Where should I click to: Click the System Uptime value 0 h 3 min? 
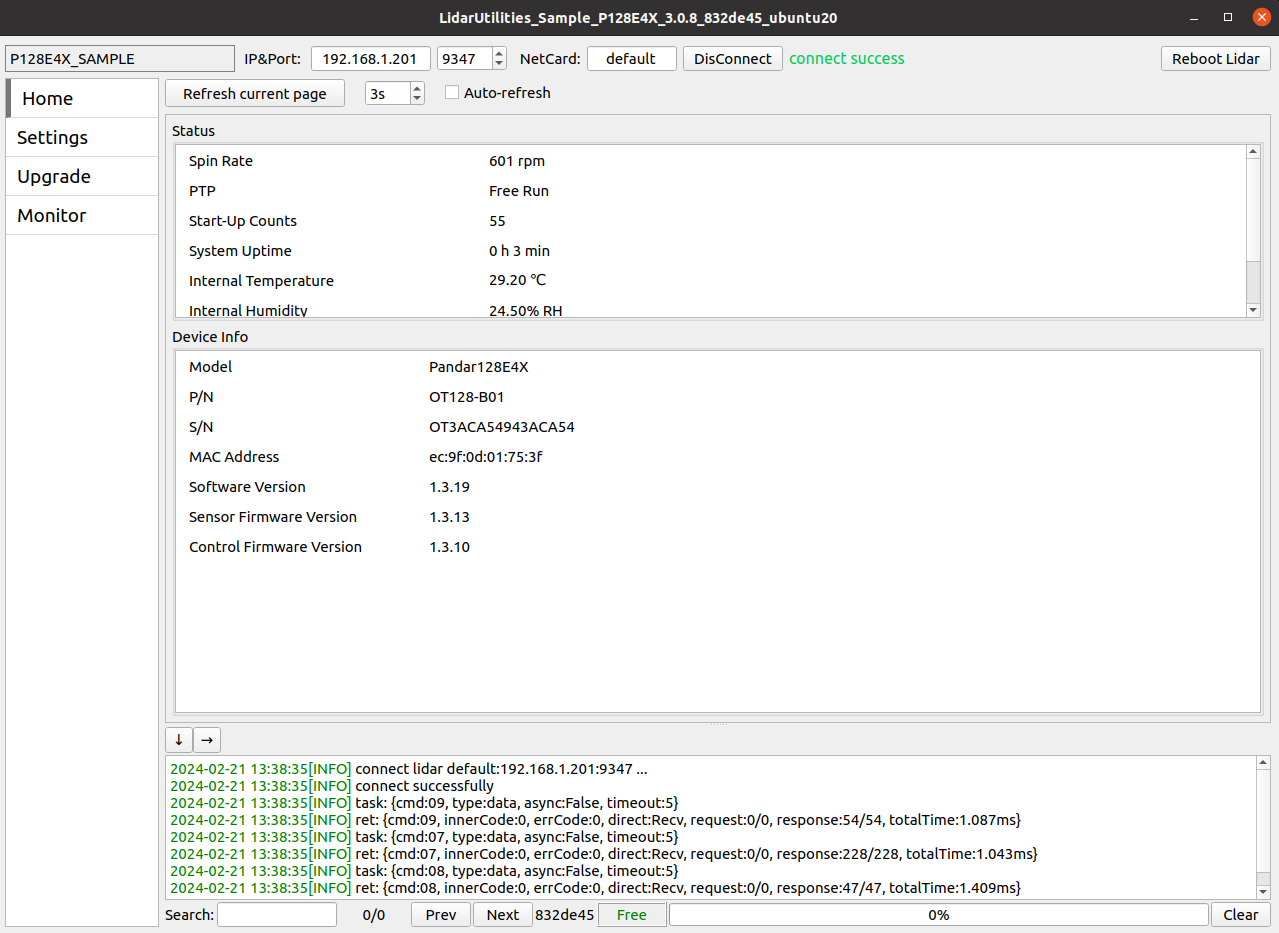coord(520,251)
